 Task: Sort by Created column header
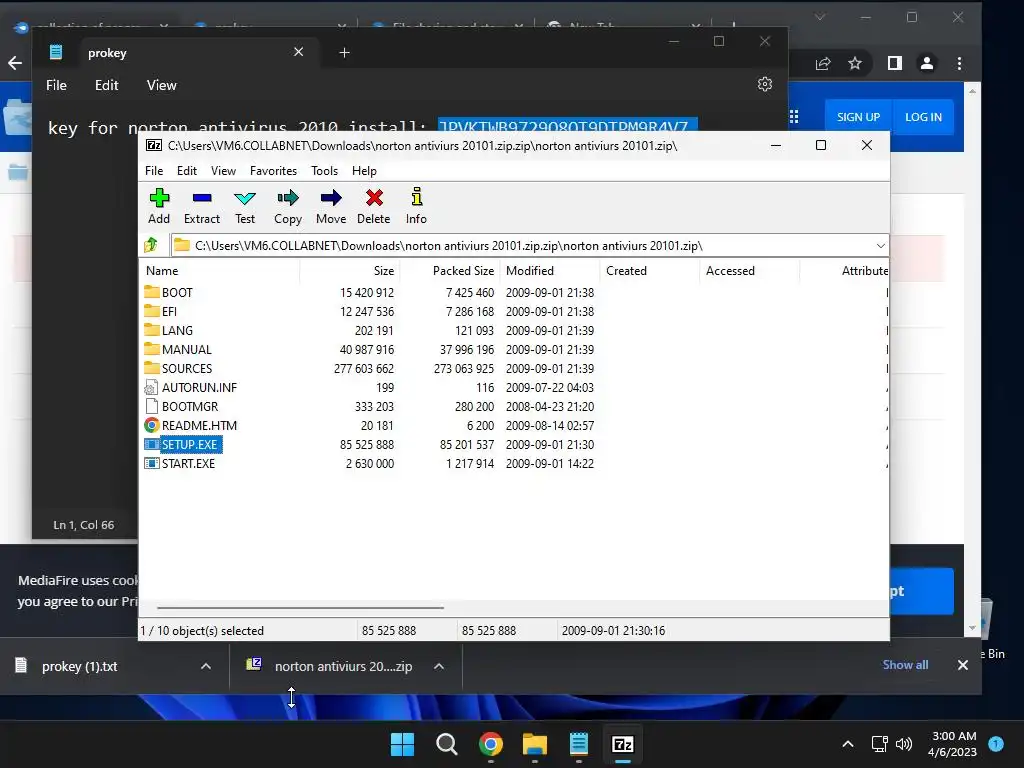650,270
